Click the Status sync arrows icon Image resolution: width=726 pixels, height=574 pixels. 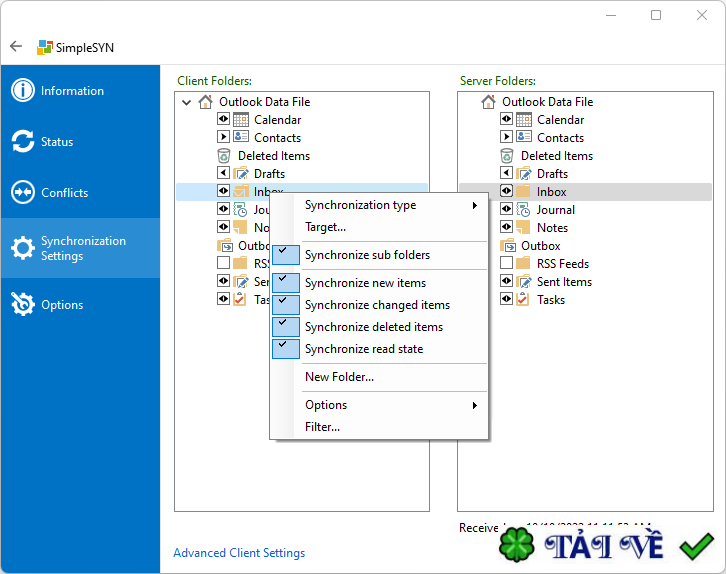click(23, 141)
